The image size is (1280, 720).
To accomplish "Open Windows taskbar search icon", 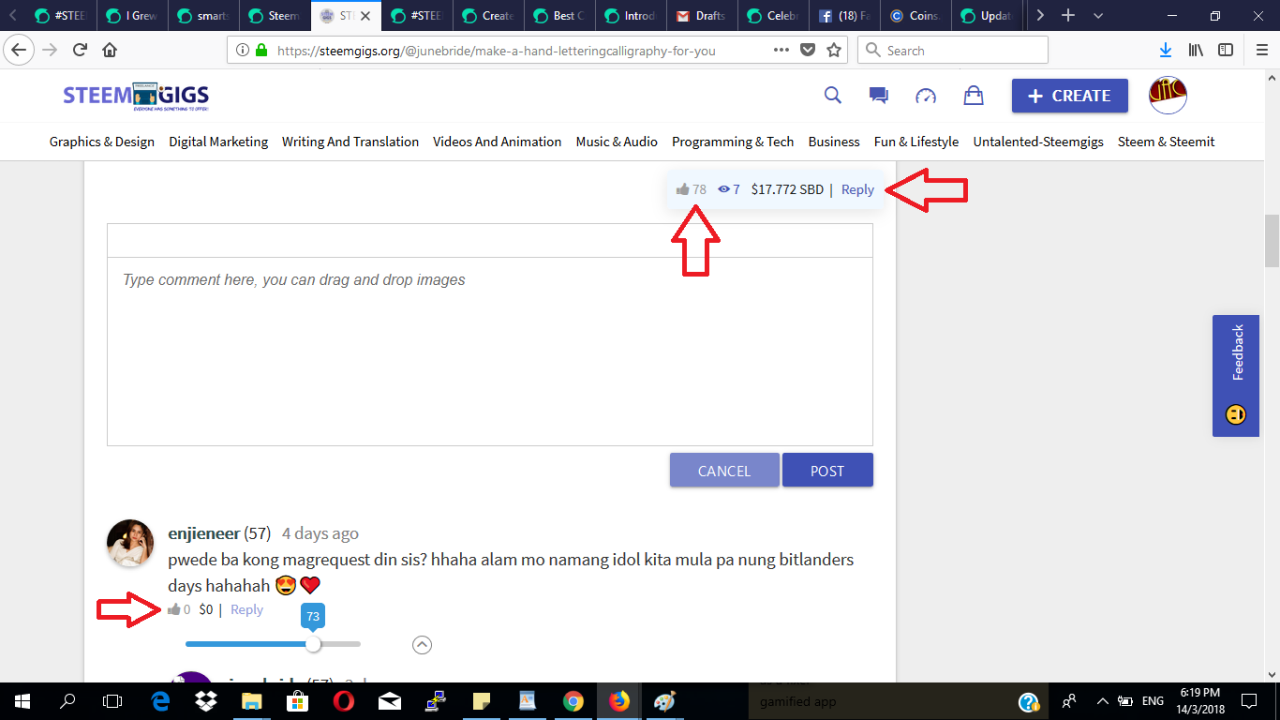I will (68, 701).
